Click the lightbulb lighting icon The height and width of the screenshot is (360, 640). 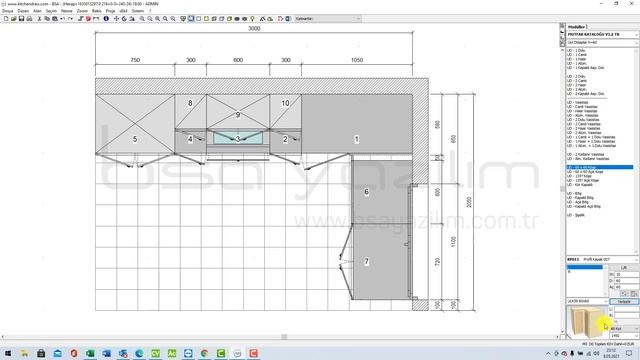pos(252,19)
